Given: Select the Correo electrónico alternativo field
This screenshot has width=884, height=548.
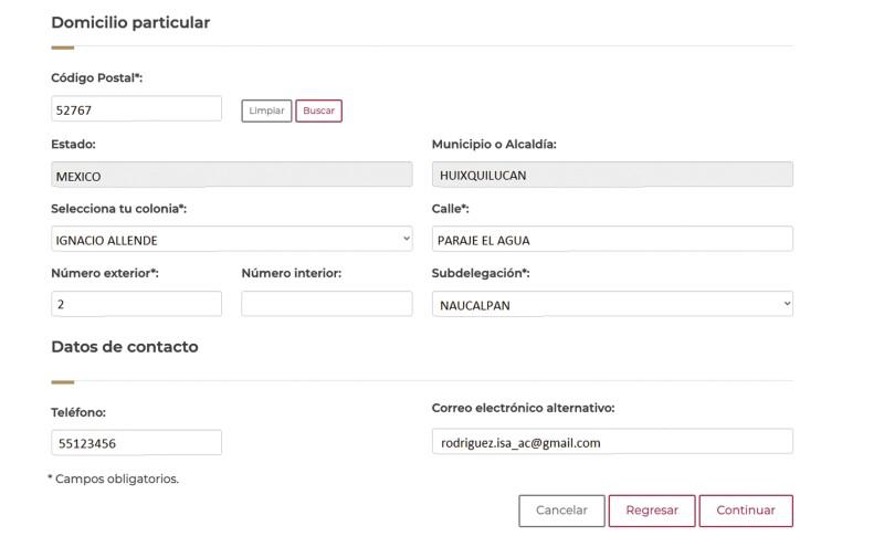Looking at the screenshot, I should pos(612,441).
